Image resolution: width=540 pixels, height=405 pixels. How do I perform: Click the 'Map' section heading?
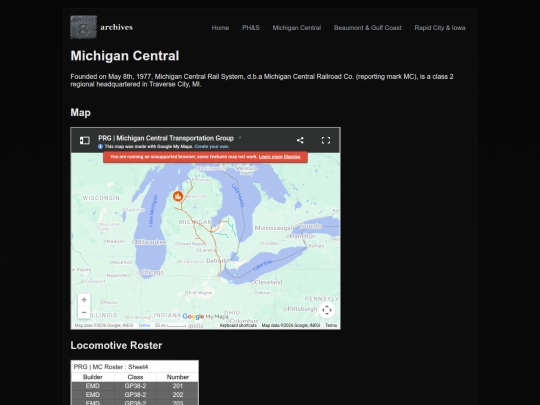click(x=81, y=113)
